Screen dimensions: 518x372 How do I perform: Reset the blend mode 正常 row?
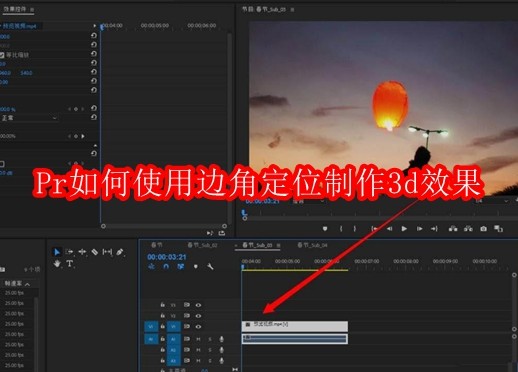(94, 117)
